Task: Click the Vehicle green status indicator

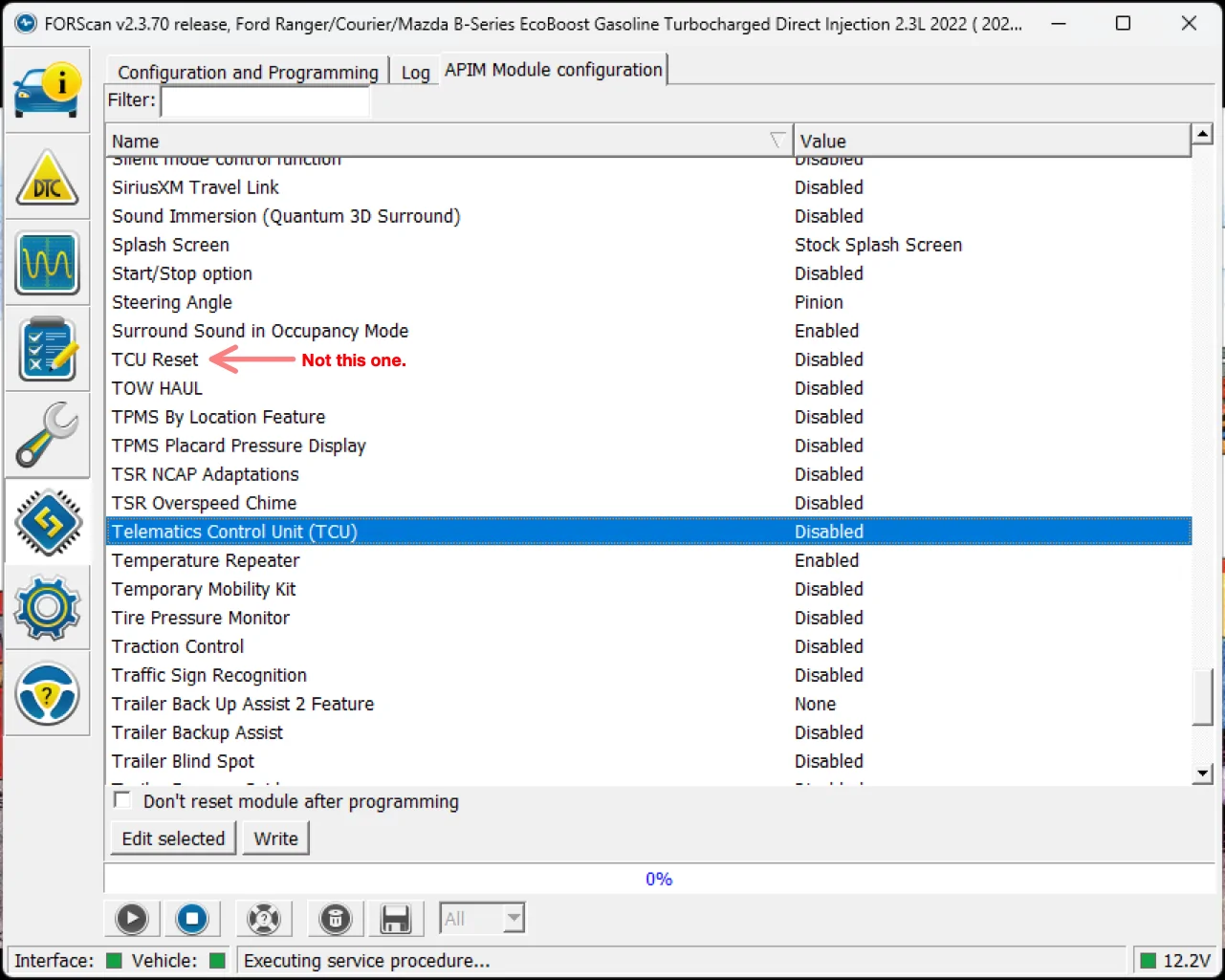Action: pyautogui.click(x=217, y=960)
